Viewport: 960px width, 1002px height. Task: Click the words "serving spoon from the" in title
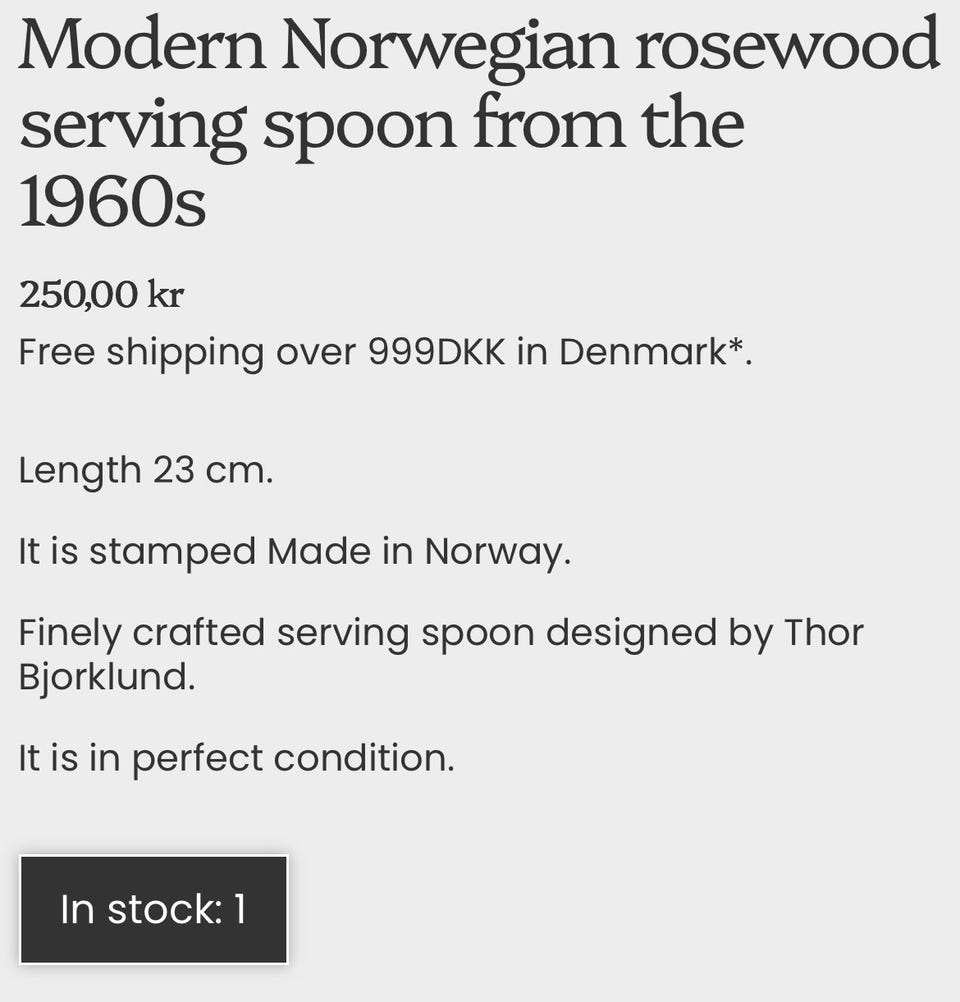pyautogui.click(x=381, y=124)
